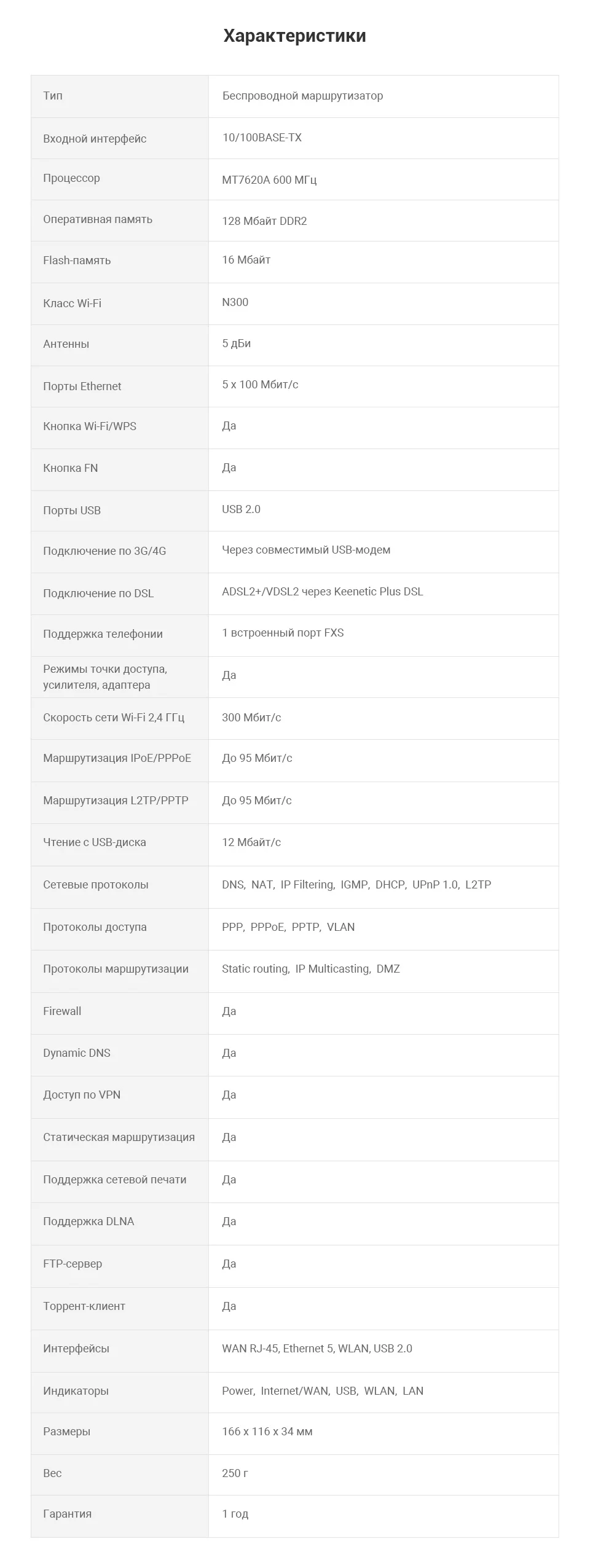Click the Маршрутизация L2TP/PPTP label
Image resolution: width=590 pixels, height=1568 pixels.
click(x=116, y=801)
